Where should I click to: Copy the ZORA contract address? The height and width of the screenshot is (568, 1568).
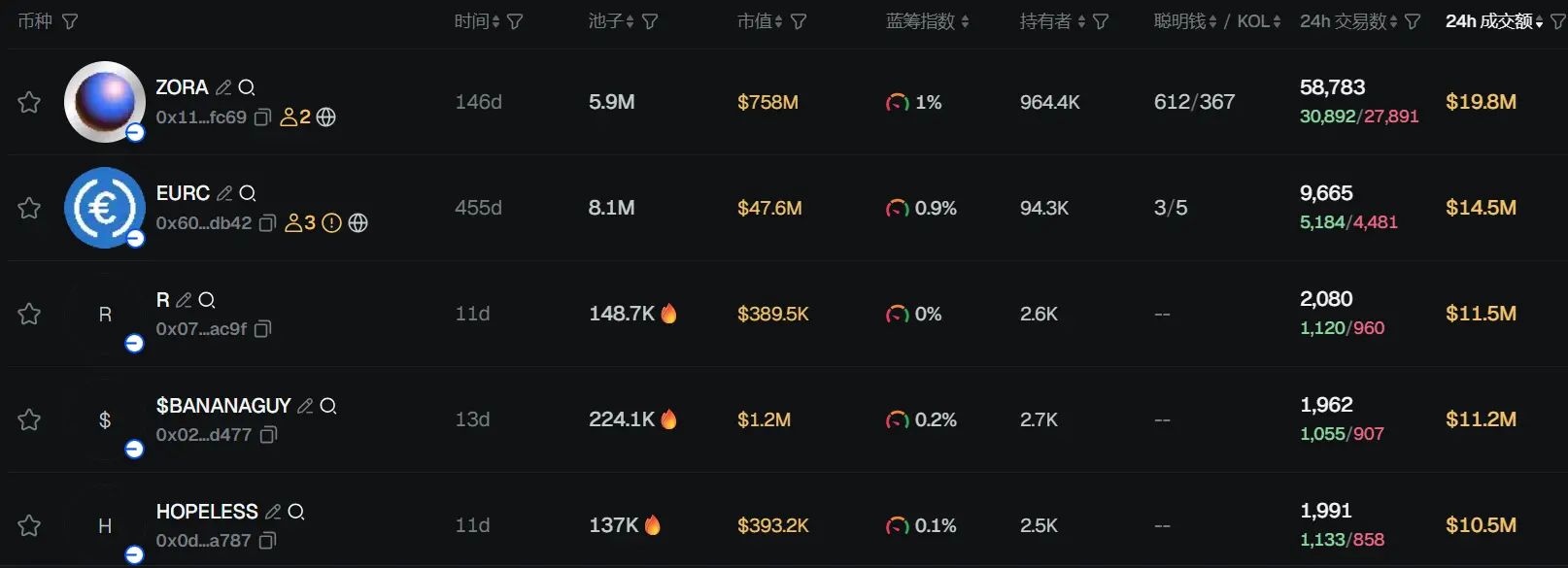262,117
